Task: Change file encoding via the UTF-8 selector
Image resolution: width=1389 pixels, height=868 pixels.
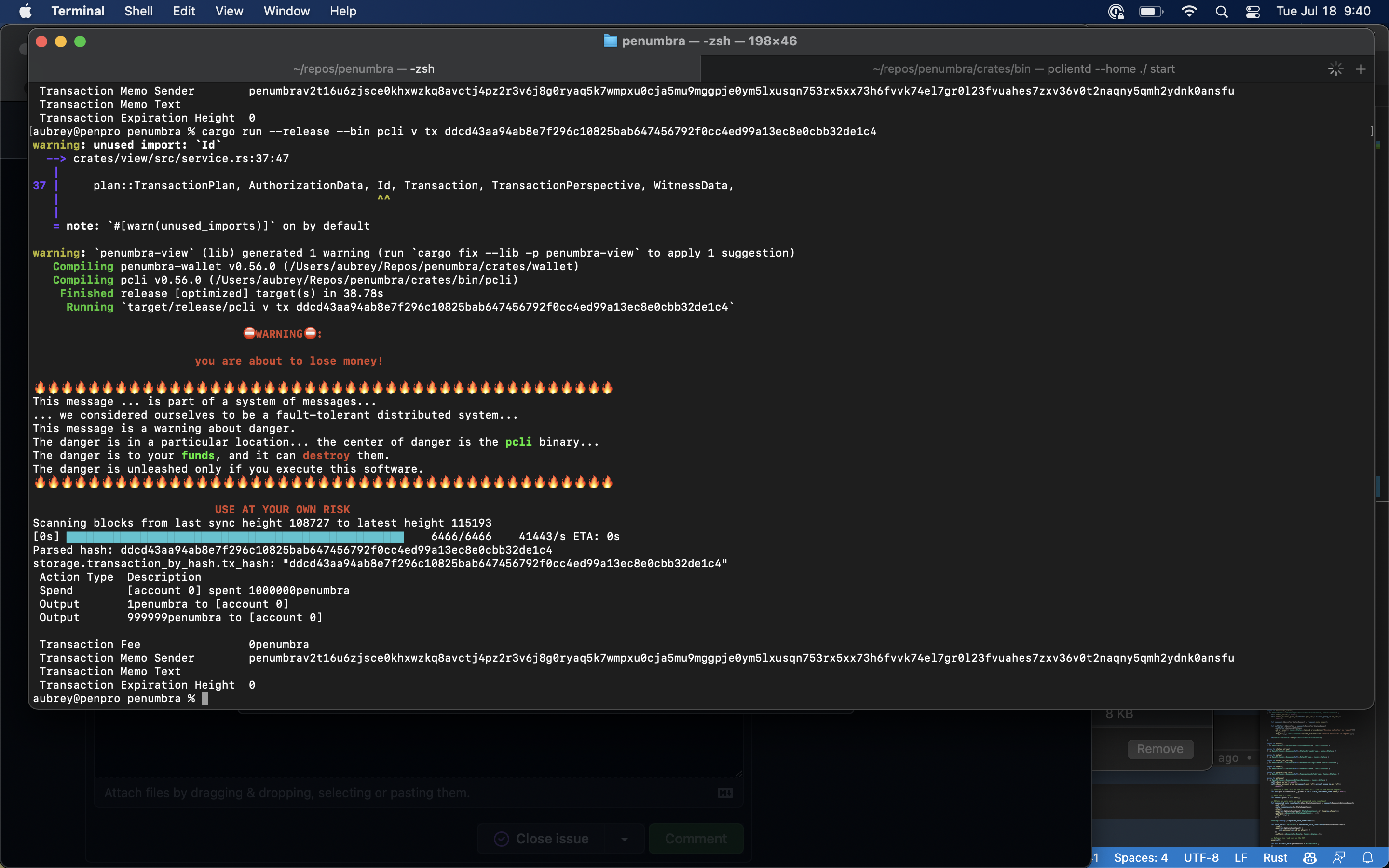Action: pyautogui.click(x=1201, y=858)
